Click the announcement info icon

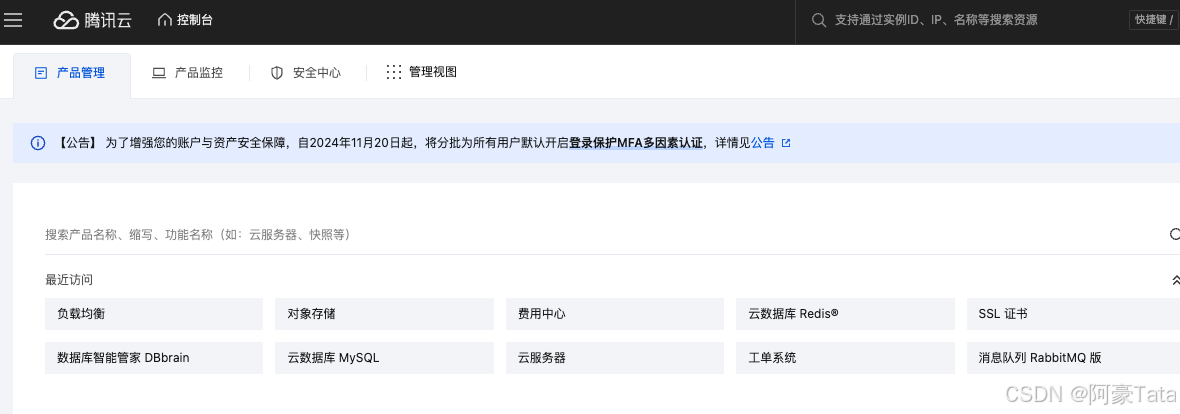38,143
